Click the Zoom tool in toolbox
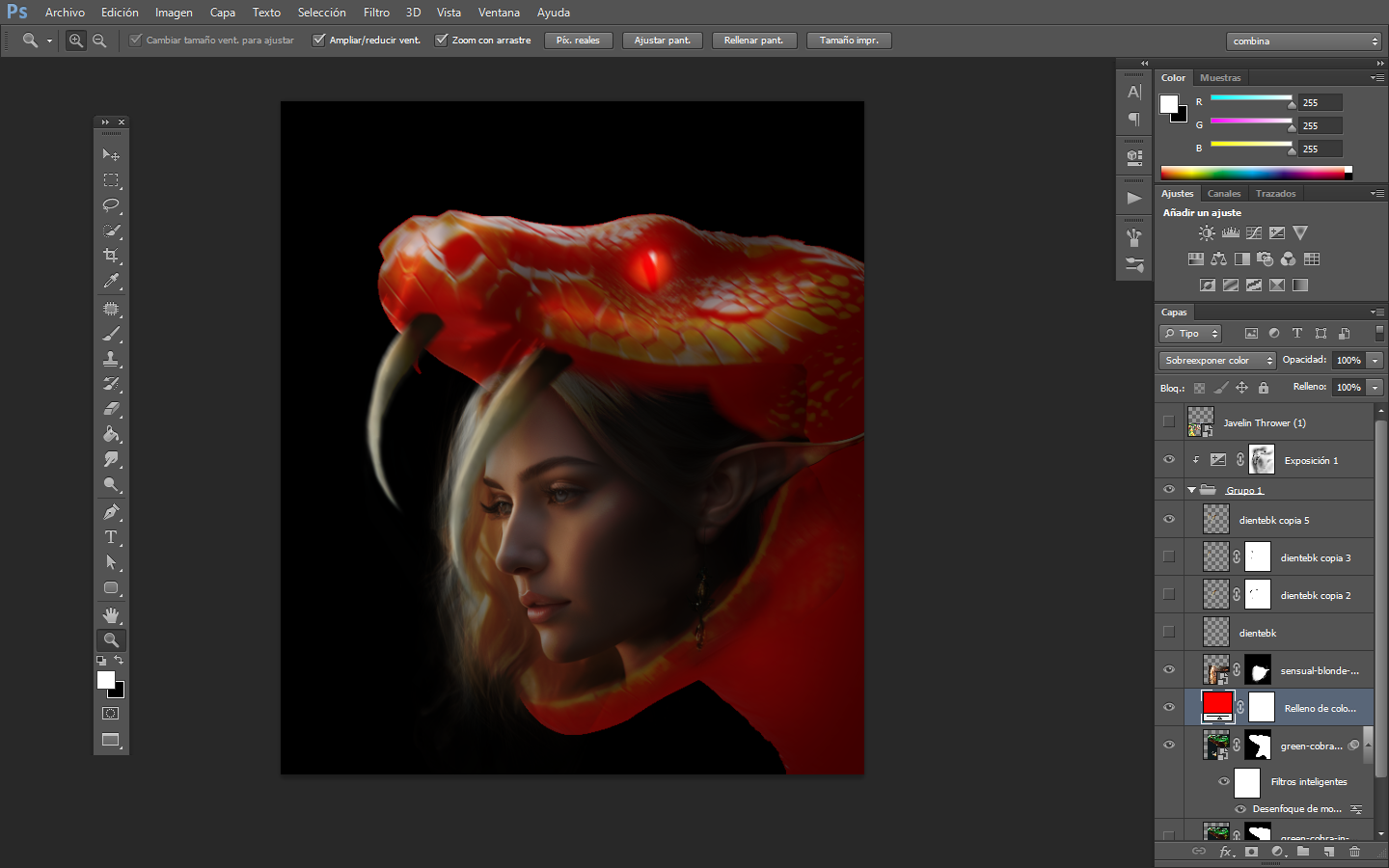Image resolution: width=1389 pixels, height=868 pixels. [111, 640]
